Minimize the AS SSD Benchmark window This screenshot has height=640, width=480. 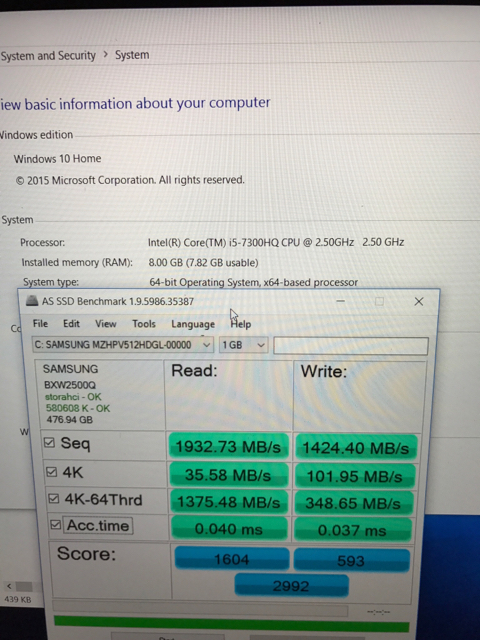coord(341,301)
